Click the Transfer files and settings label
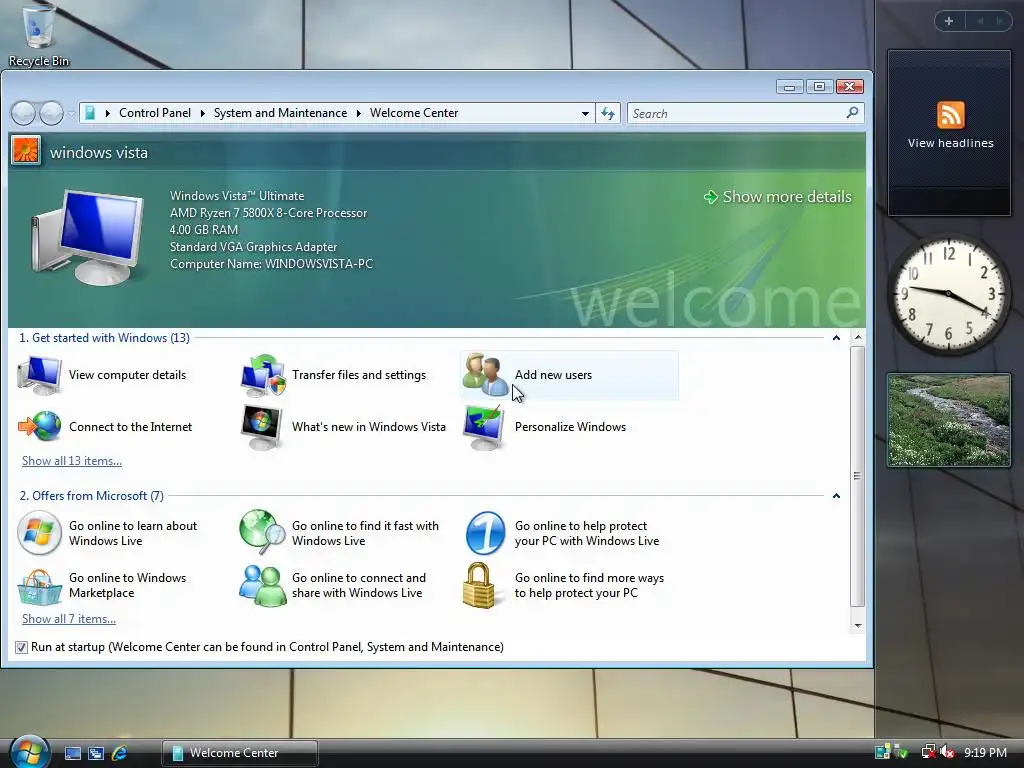The height and width of the screenshot is (768, 1024). pos(359,375)
